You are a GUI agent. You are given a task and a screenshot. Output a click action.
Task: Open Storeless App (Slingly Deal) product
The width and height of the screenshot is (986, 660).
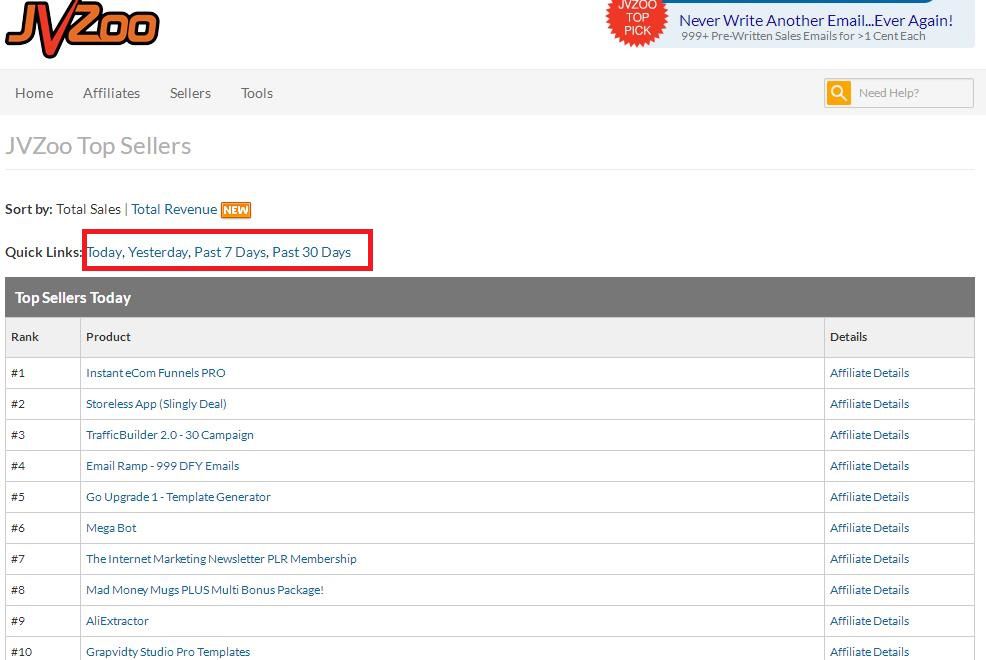click(x=156, y=404)
